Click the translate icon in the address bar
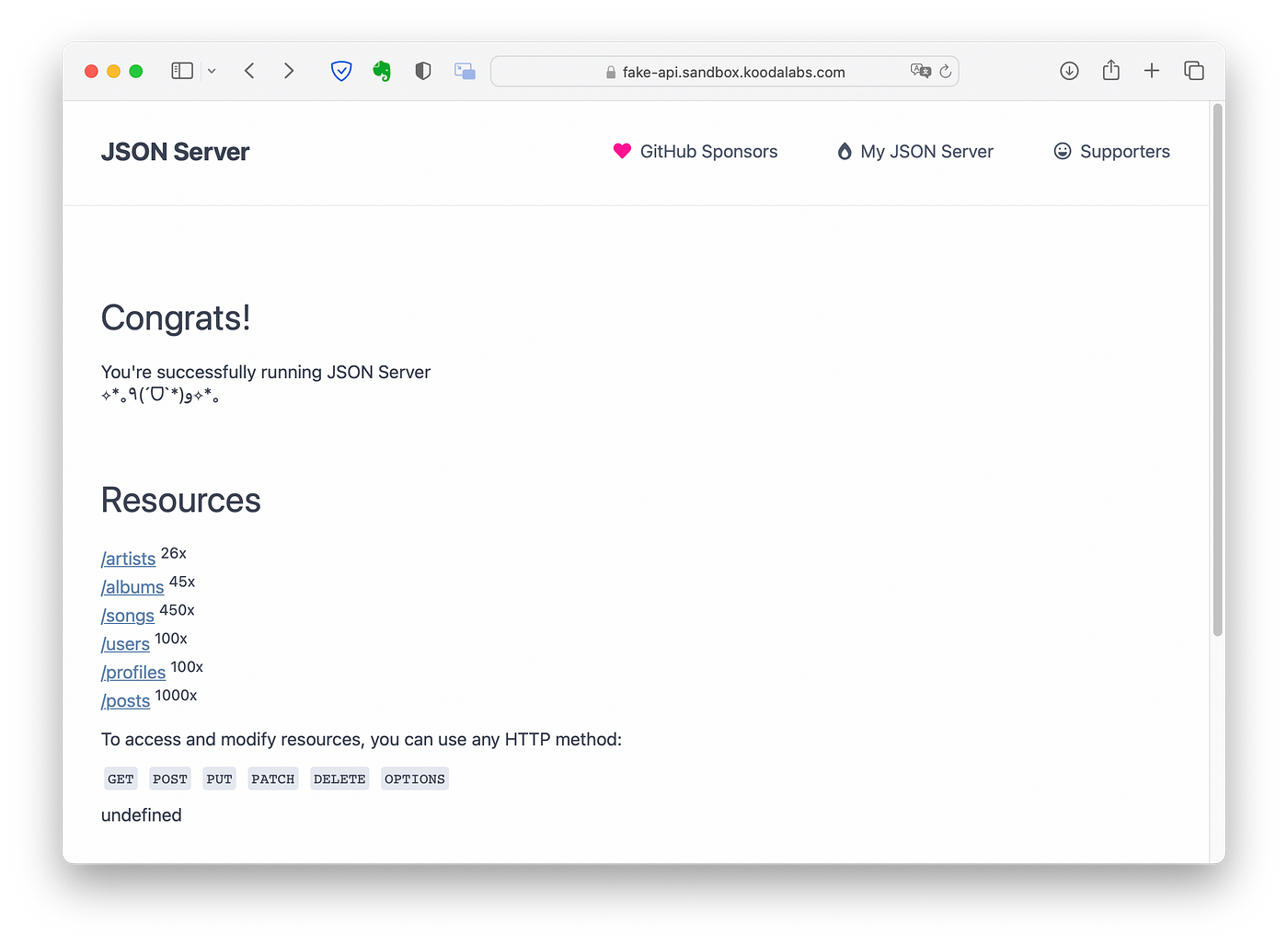The width and height of the screenshot is (1288, 946). click(x=920, y=71)
